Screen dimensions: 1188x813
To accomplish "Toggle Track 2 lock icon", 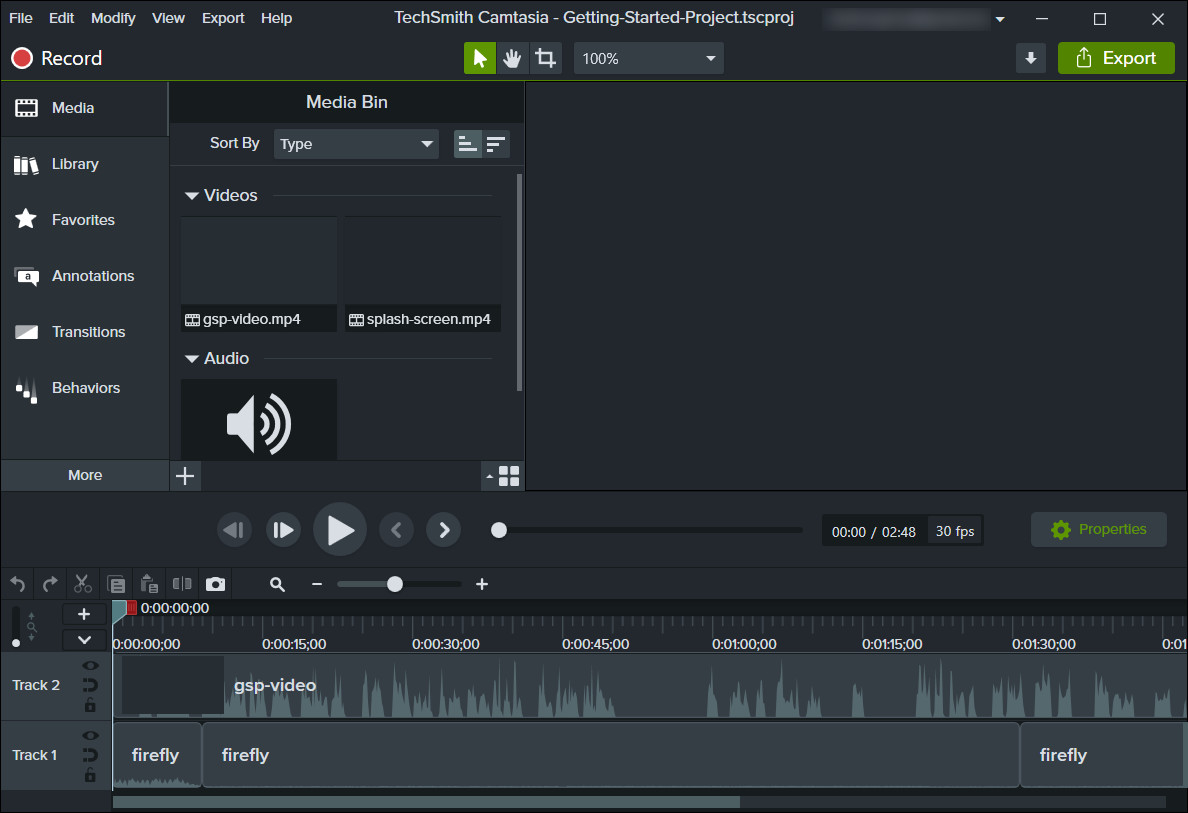I will coord(90,705).
